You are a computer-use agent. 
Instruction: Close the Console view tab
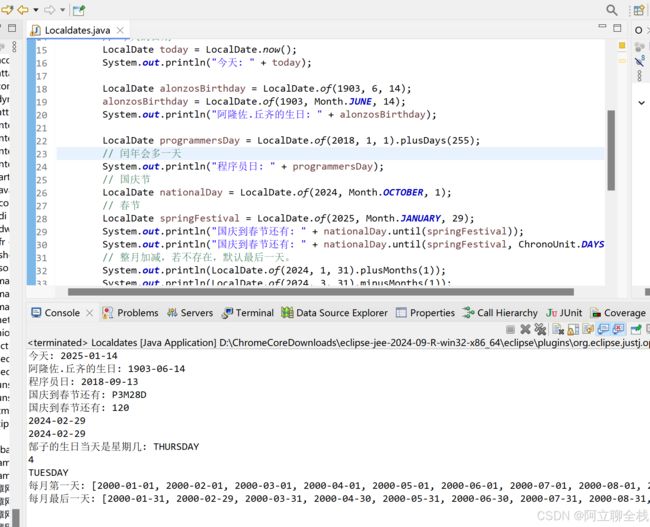point(90,313)
